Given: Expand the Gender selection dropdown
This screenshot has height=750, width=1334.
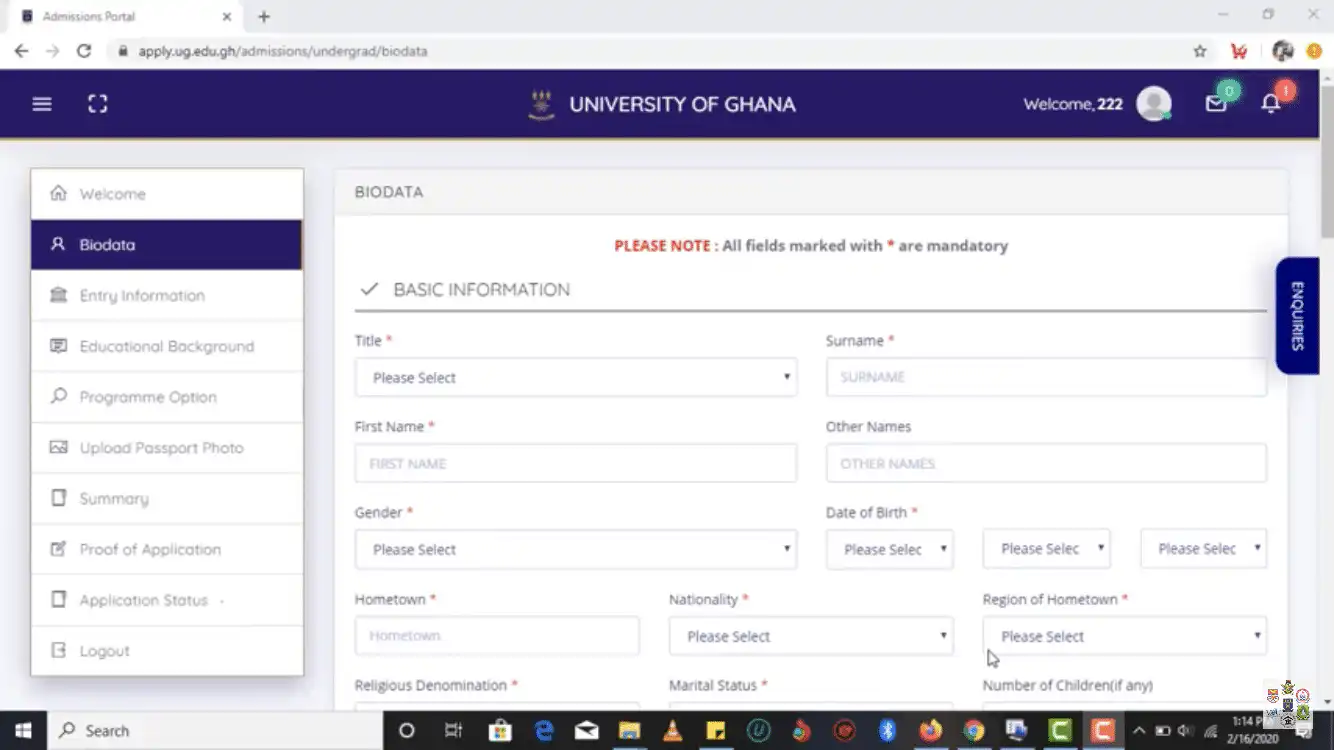Looking at the screenshot, I should click(x=575, y=549).
